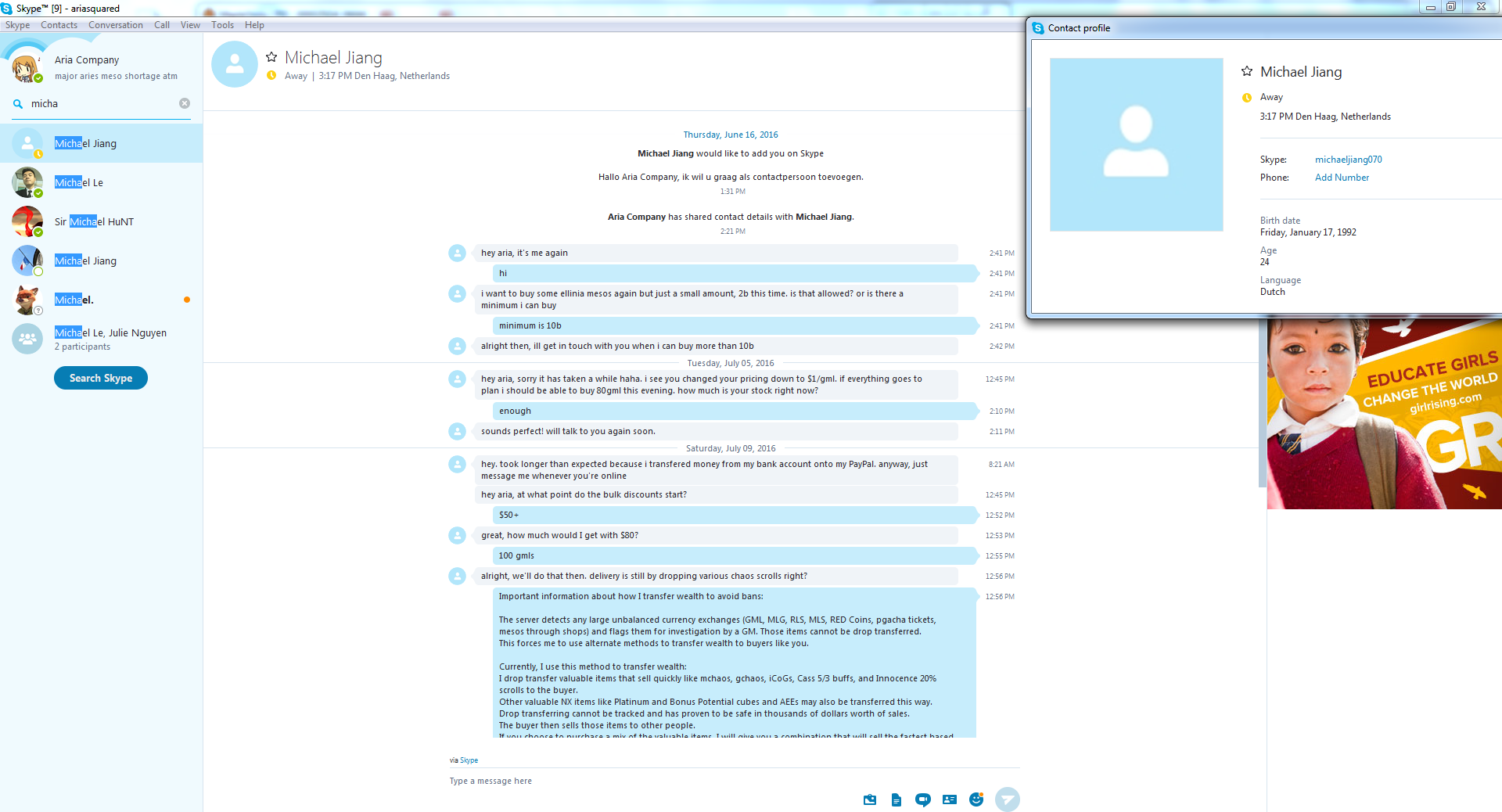The width and height of the screenshot is (1502, 812).
Task: Open the Tools menu
Action: pos(223,25)
